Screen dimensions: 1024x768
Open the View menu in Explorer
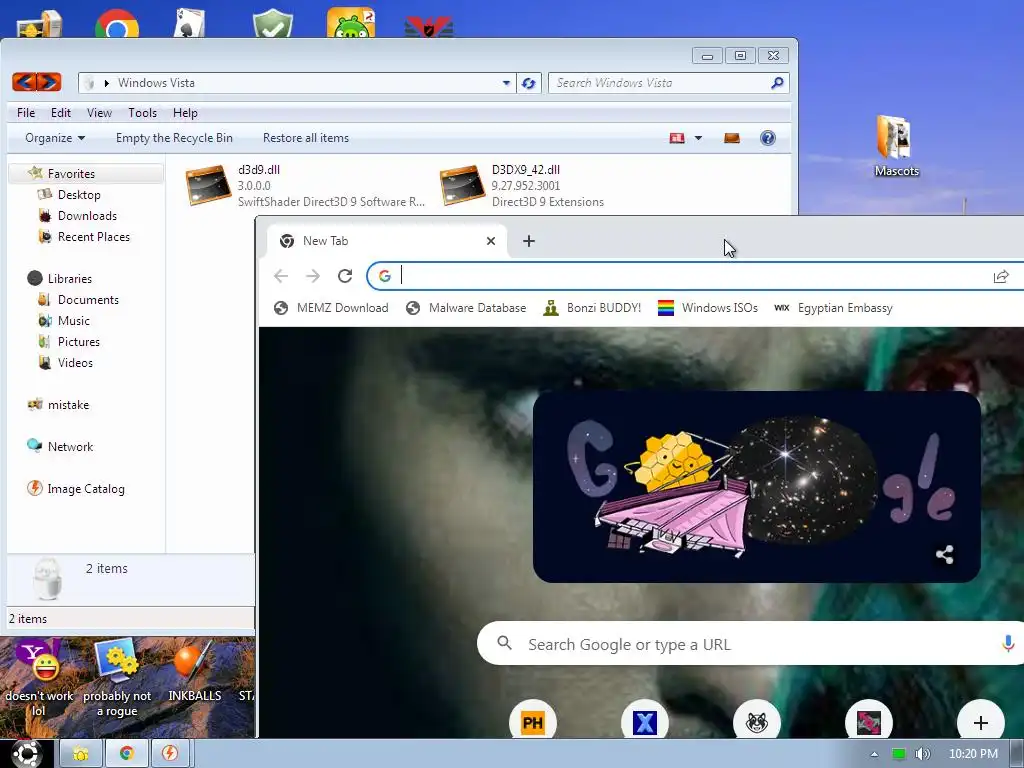(99, 112)
